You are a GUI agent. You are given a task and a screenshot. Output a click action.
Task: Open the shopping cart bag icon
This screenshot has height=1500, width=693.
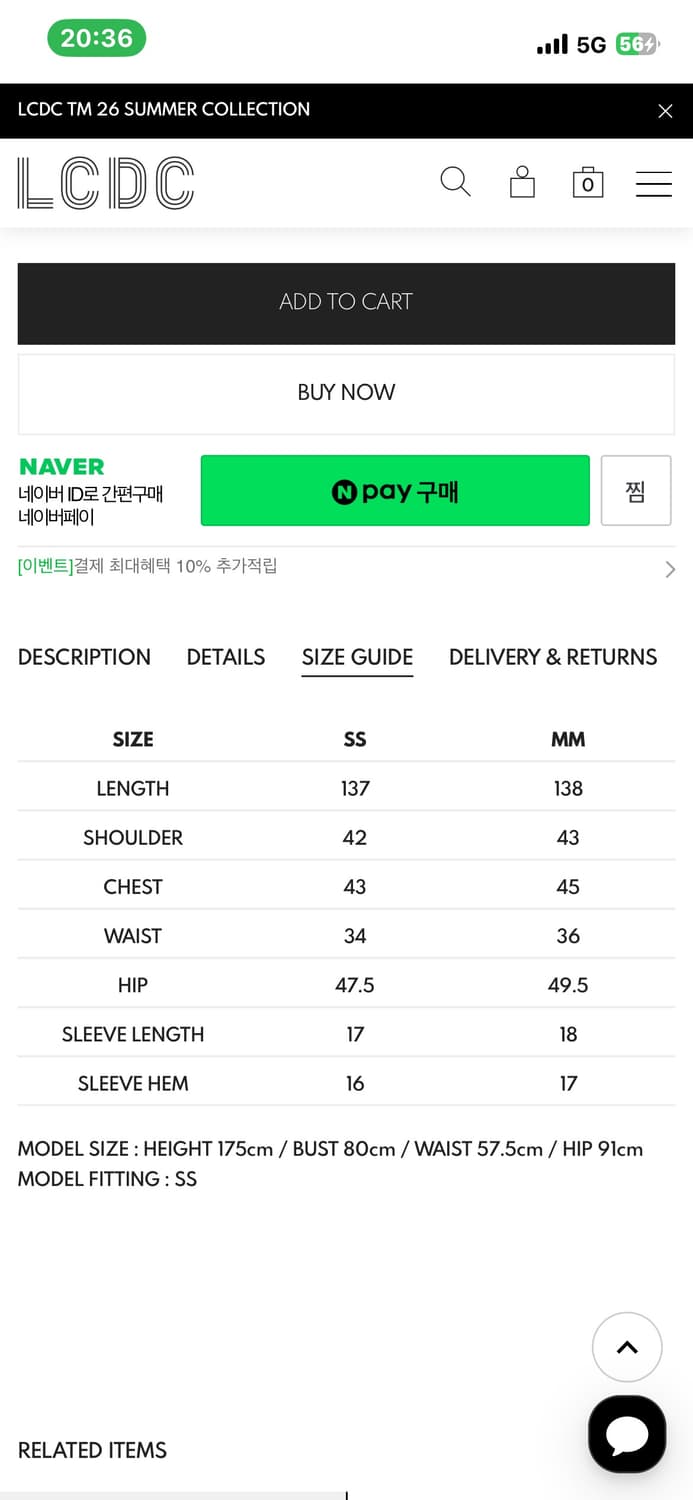[x=588, y=182]
